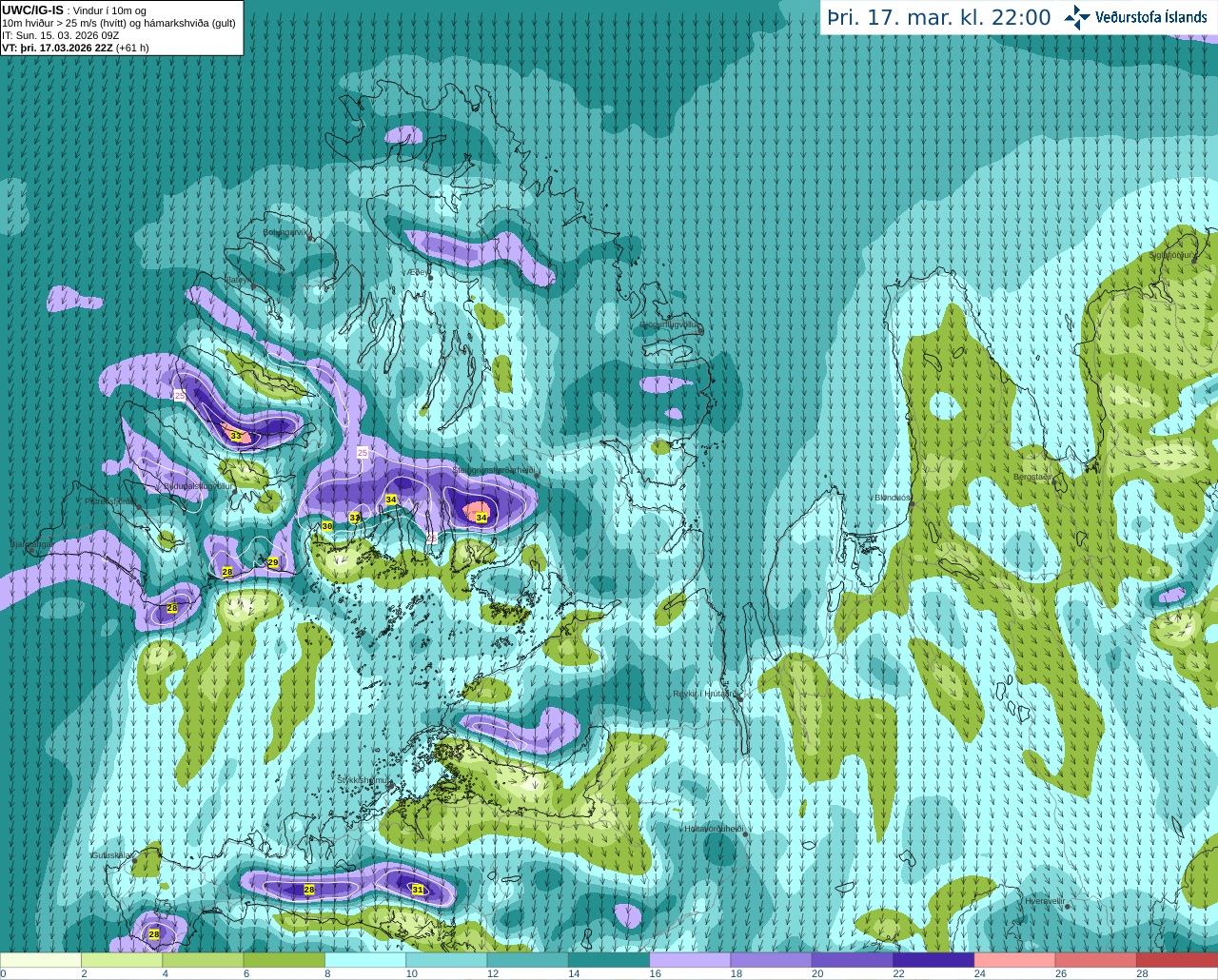Screen dimensions: 1218x980
Task: Click the Patreksfjörður station label
Action: pos(111,500)
